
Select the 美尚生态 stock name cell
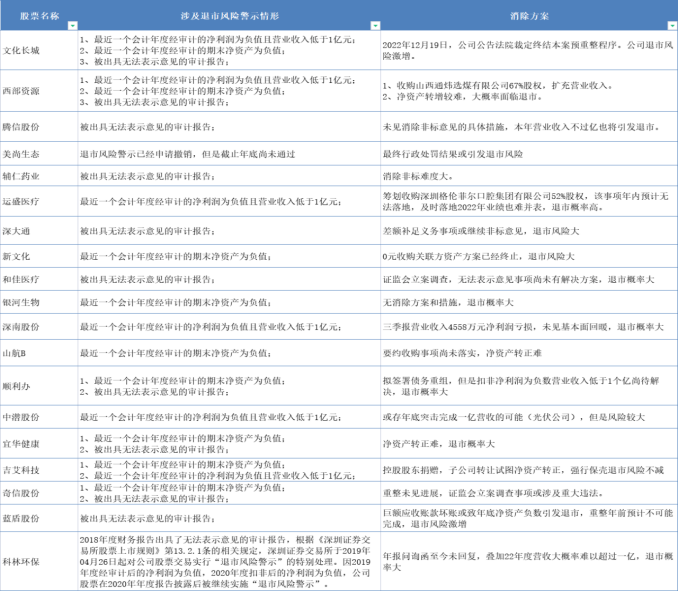(x=39, y=154)
